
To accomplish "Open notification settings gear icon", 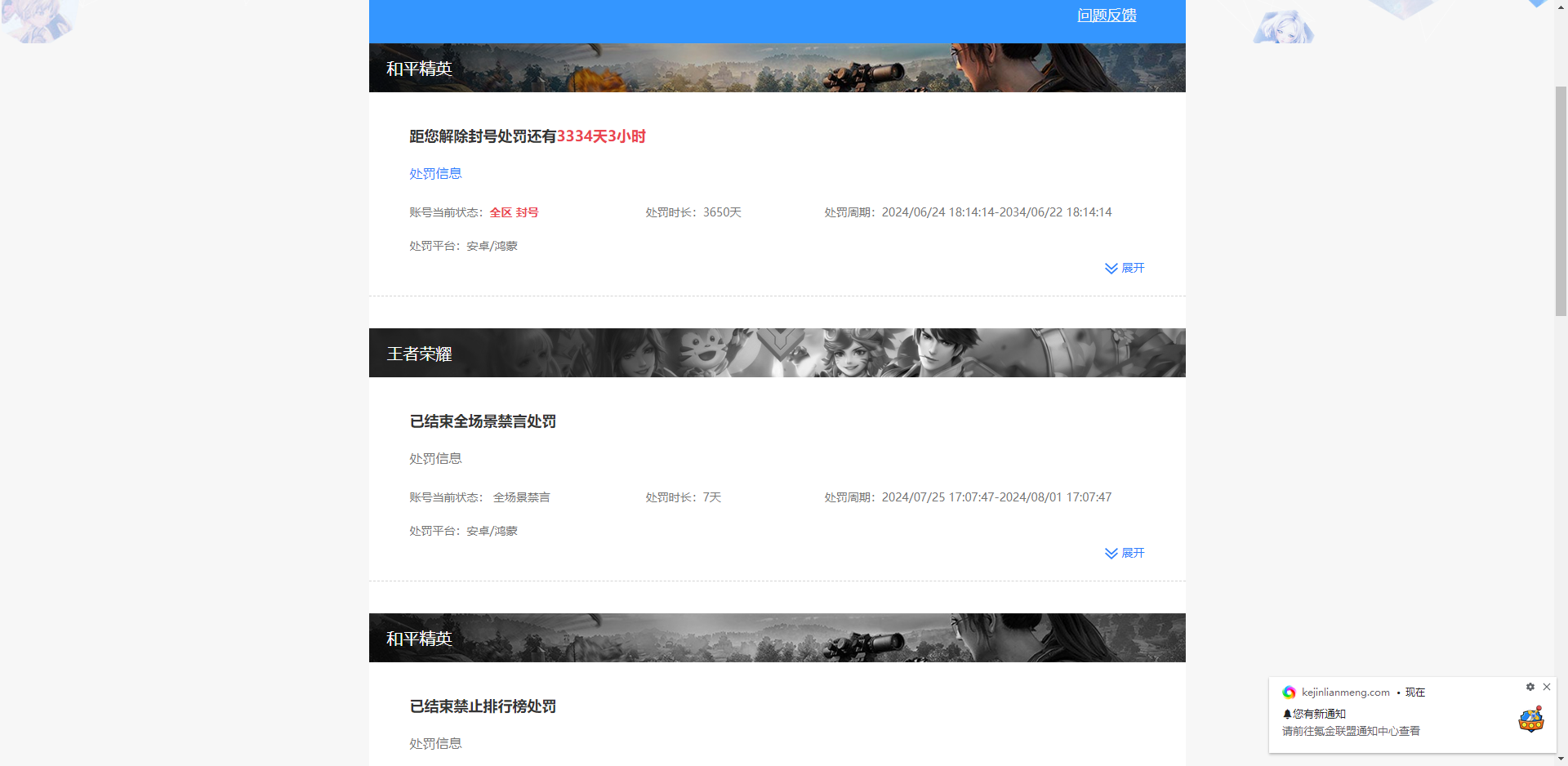I will point(1530,687).
